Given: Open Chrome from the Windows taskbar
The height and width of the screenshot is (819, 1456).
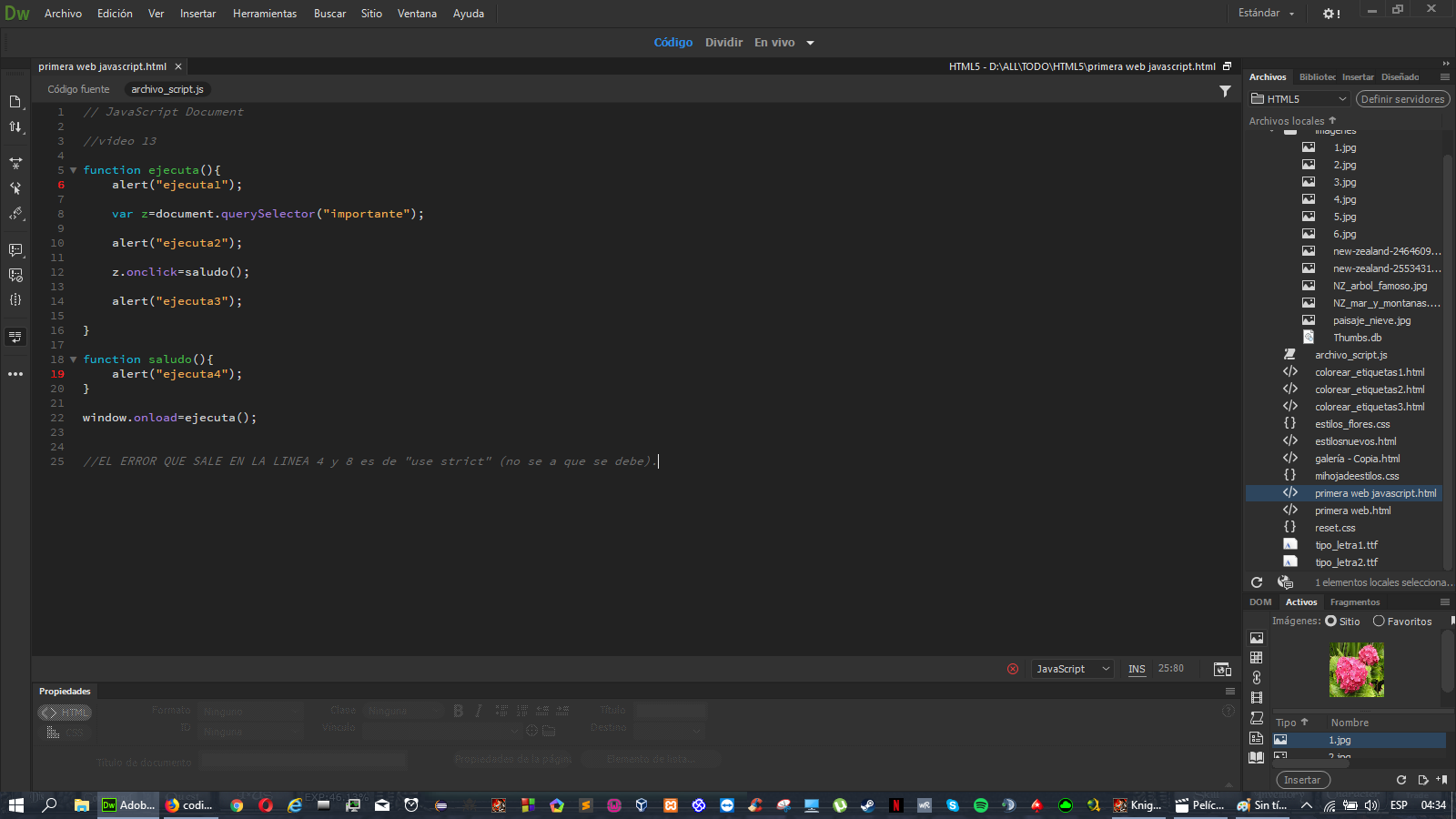Looking at the screenshot, I should tap(237, 805).
